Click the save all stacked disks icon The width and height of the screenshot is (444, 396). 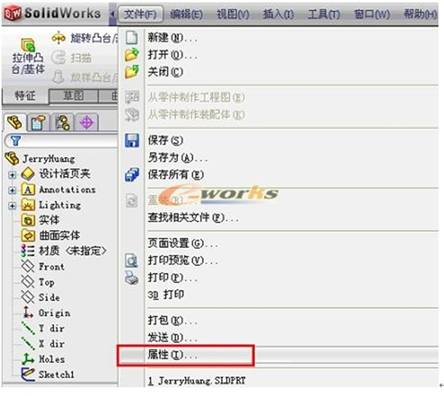[x=132, y=174]
